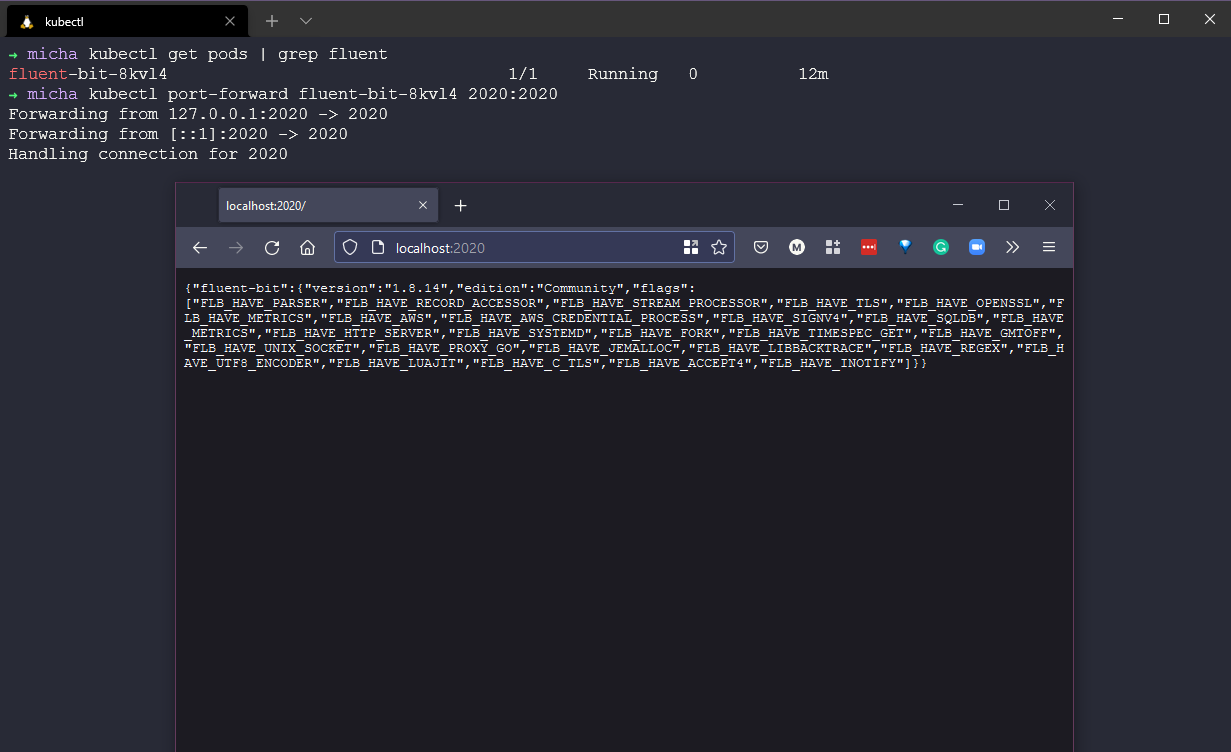Screen dimensions: 1231x752
Task: Open the Grammarly extension
Action: 941,248
